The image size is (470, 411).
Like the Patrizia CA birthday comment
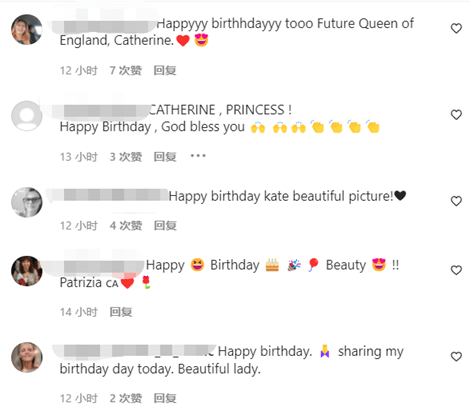tap(456, 270)
